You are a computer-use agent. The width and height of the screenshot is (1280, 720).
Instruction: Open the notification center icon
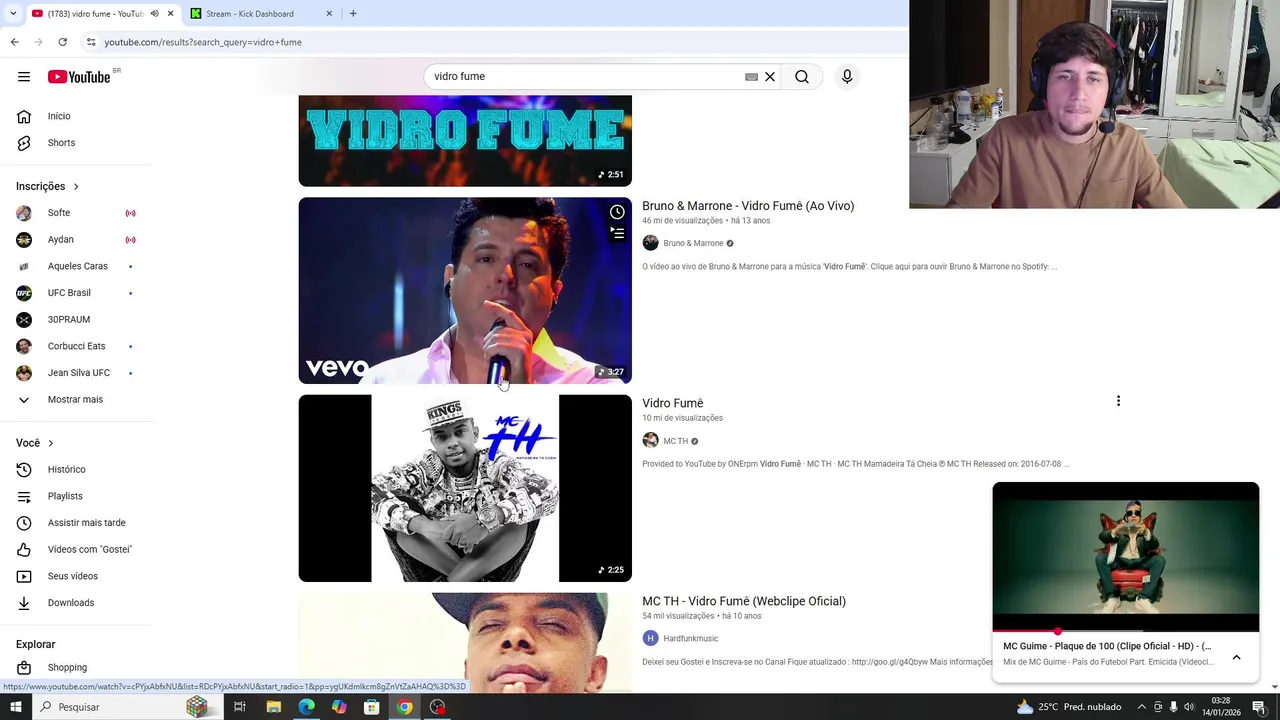[x=1259, y=707]
